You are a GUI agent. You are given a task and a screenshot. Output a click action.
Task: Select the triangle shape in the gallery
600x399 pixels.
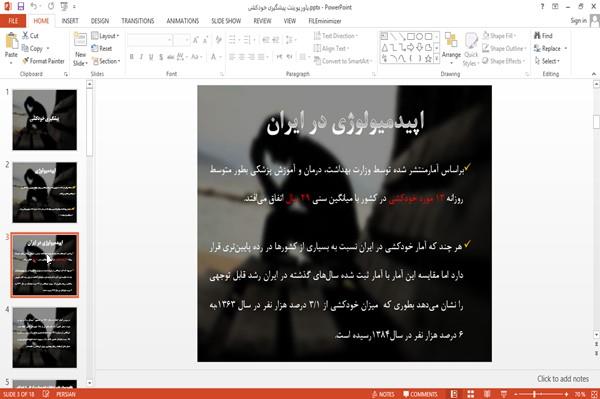tap(385, 47)
